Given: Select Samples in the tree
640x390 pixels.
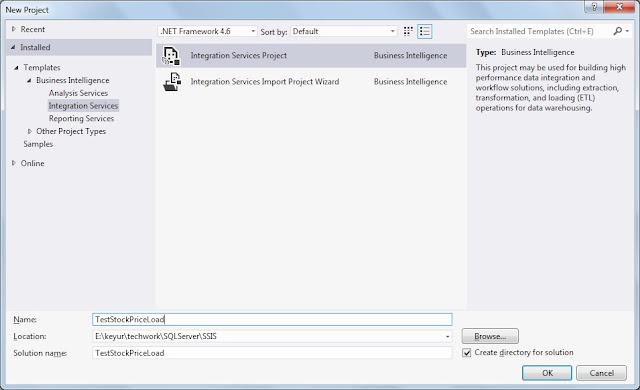Looking at the screenshot, I should pos(38,144).
